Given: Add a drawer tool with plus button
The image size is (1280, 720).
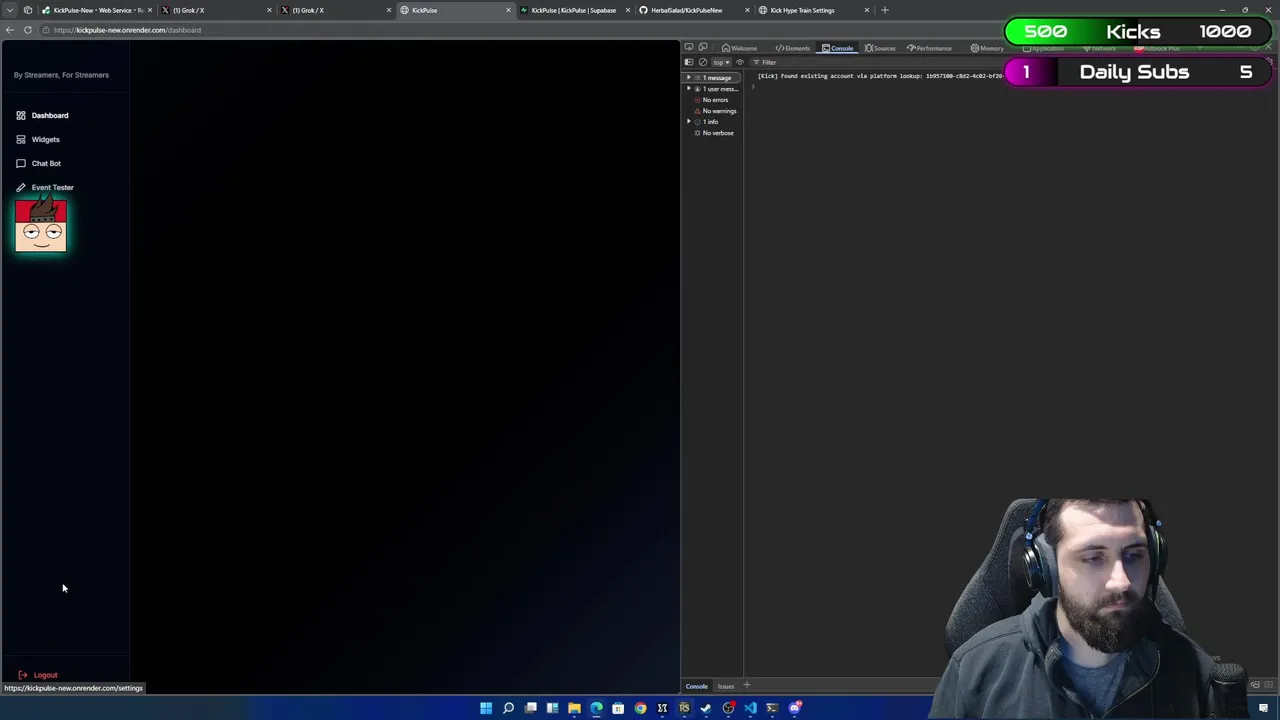Looking at the screenshot, I should pyautogui.click(x=746, y=686).
